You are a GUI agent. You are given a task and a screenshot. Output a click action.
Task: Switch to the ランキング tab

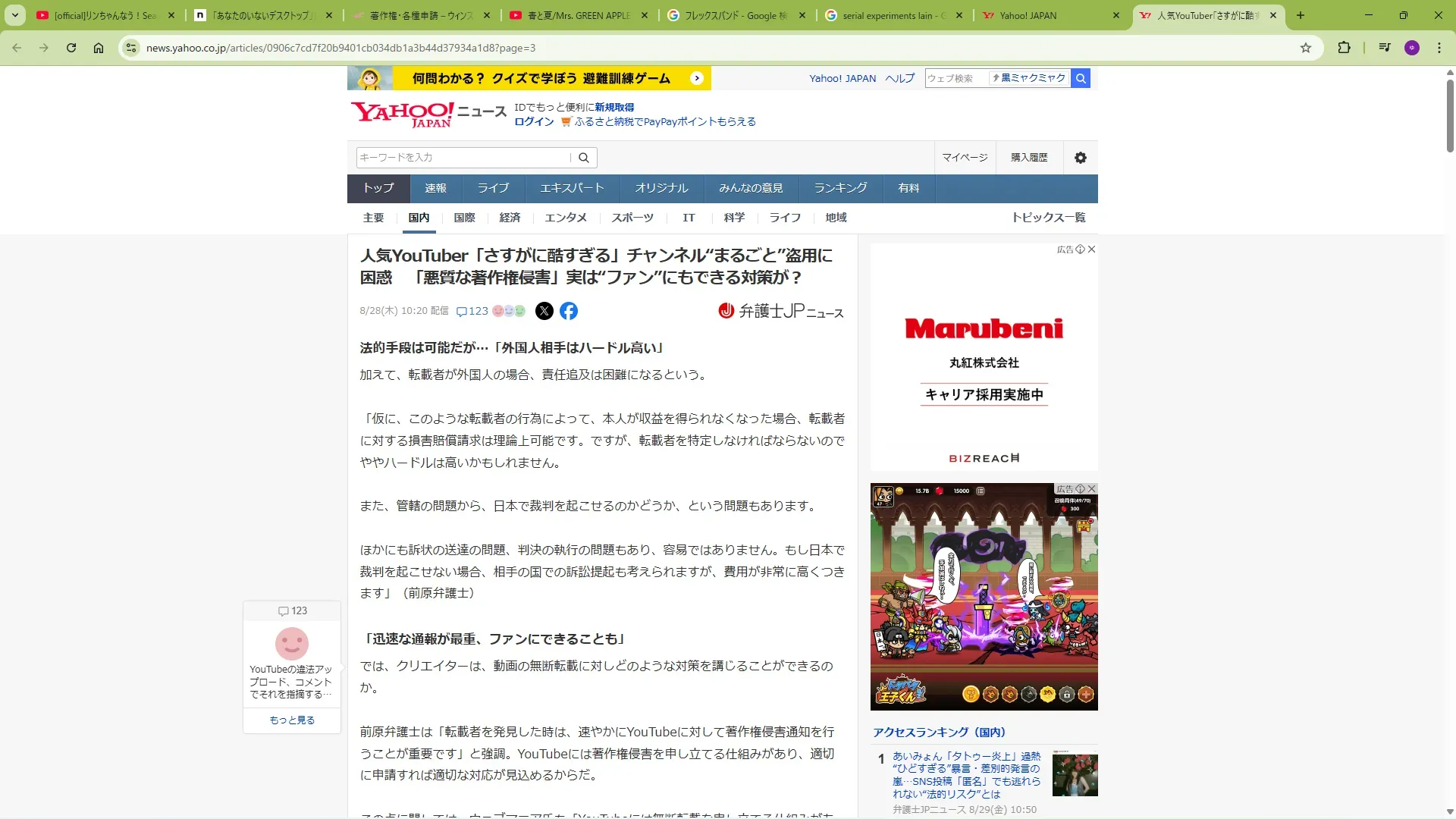[x=840, y=188]
